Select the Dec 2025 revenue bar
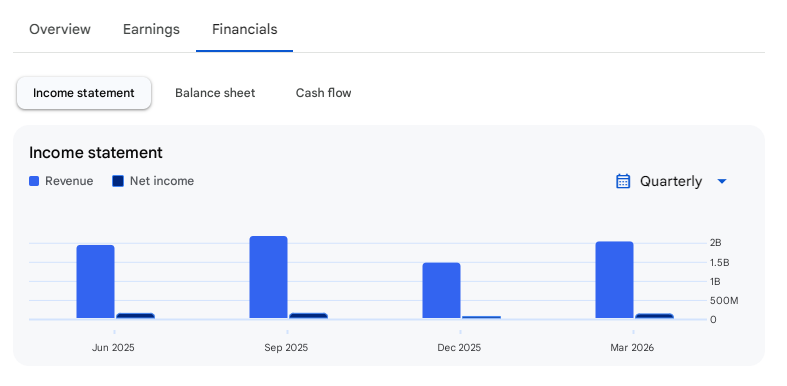Viewport: 787px width, 386px height. [441, 290]
